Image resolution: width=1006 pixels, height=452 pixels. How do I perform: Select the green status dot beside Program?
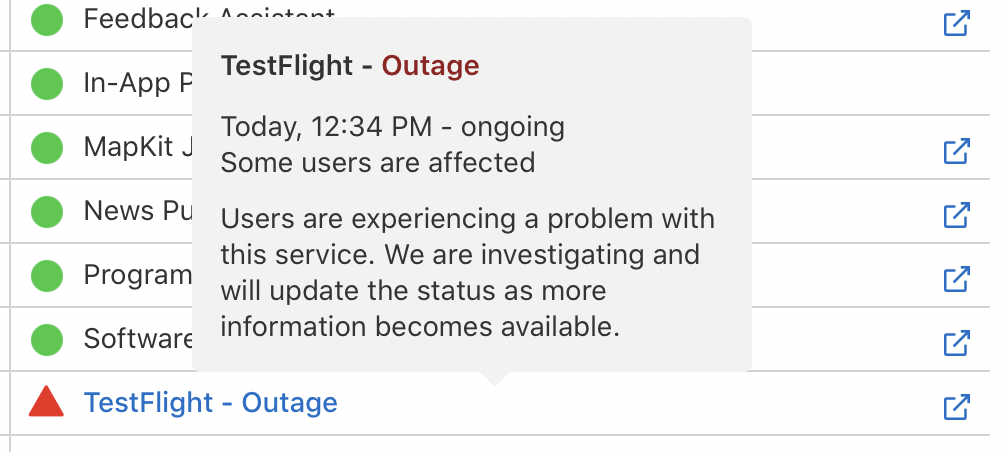47,274
